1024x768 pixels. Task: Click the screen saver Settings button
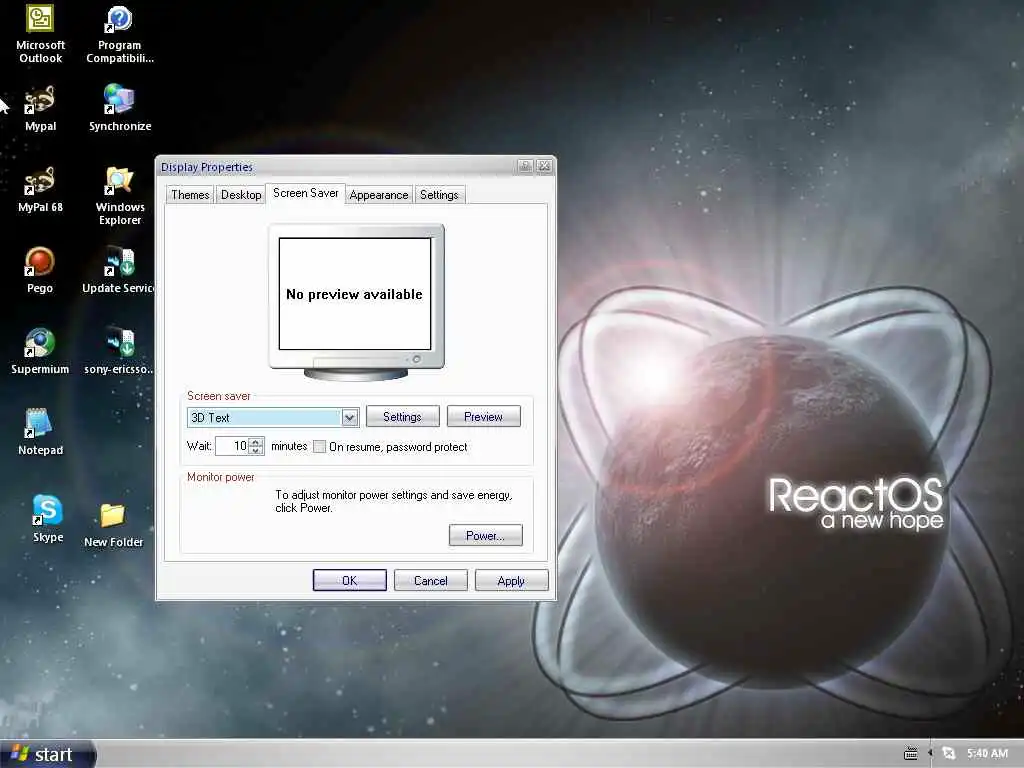pyautogui.click(x=402, y=417)
